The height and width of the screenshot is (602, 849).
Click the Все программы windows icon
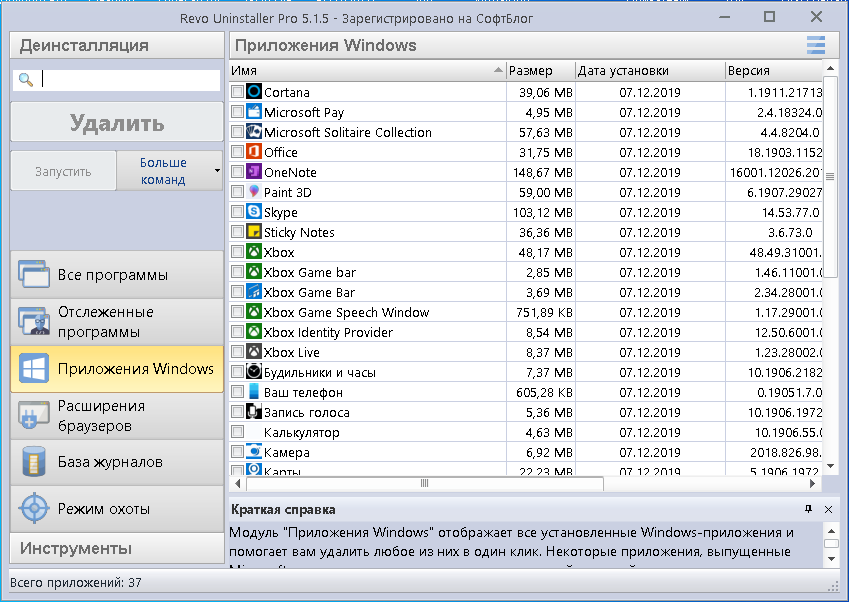tap(34, 274)
